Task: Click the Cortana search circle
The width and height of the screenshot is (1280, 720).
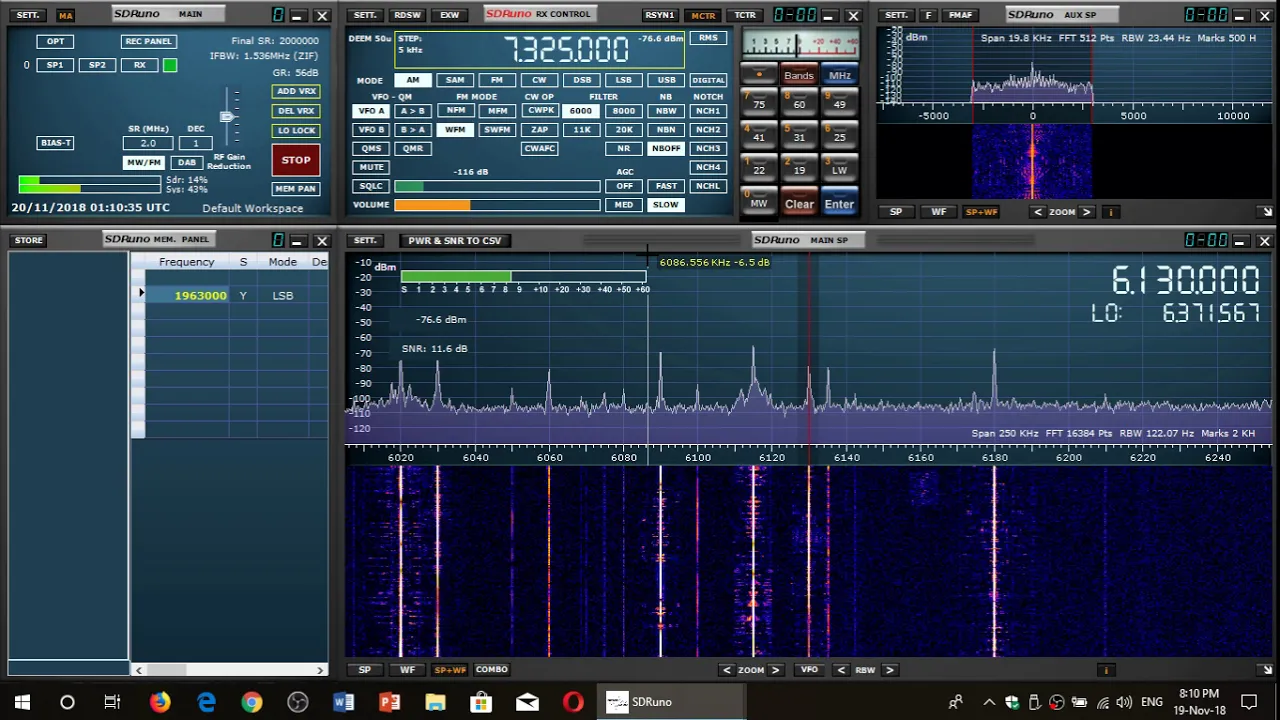Action: (x=67, y=702)
